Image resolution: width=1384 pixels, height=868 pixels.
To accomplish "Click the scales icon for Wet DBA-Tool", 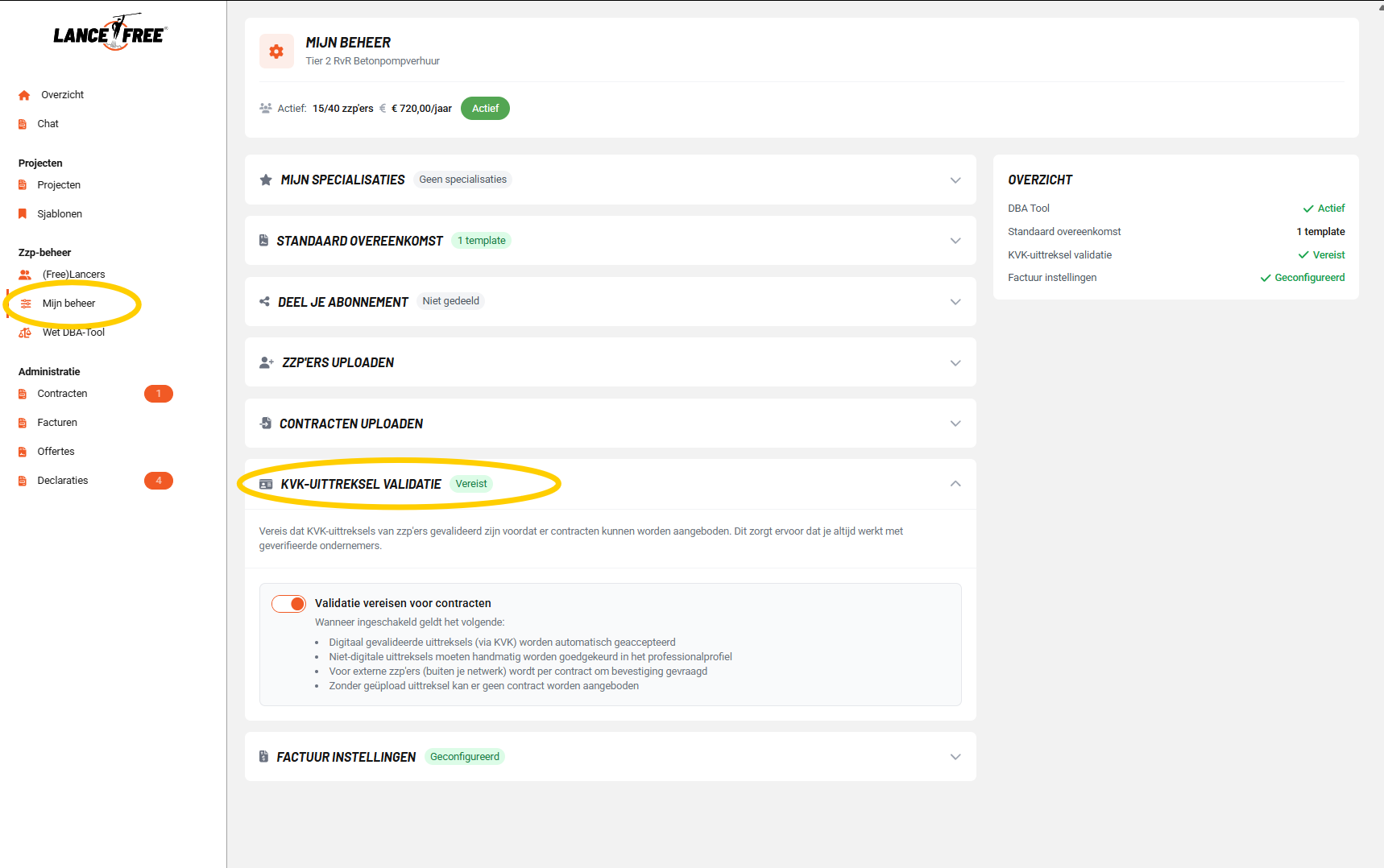I will [25, 333].
